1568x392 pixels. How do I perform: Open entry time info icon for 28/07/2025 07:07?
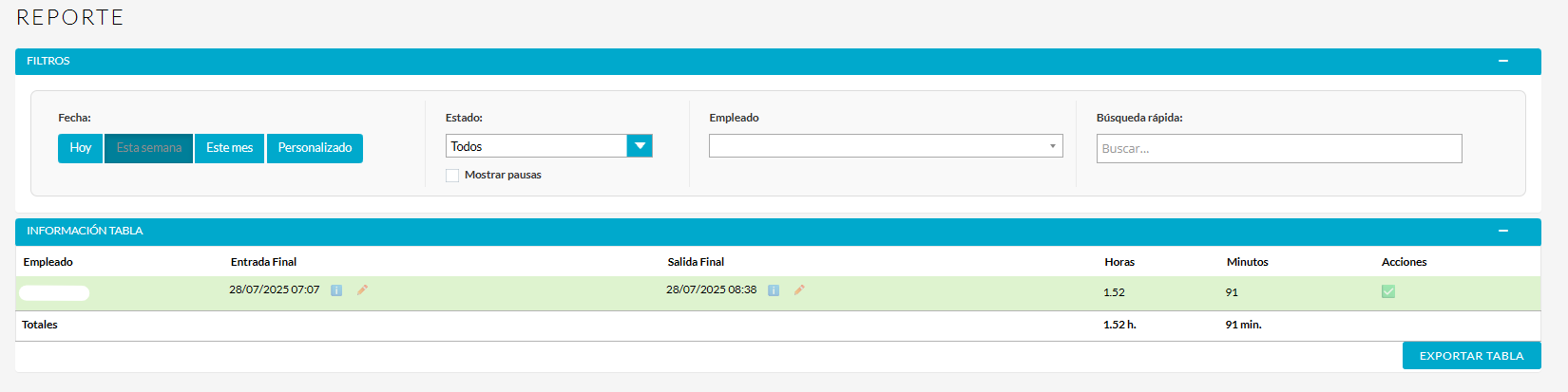336,290
